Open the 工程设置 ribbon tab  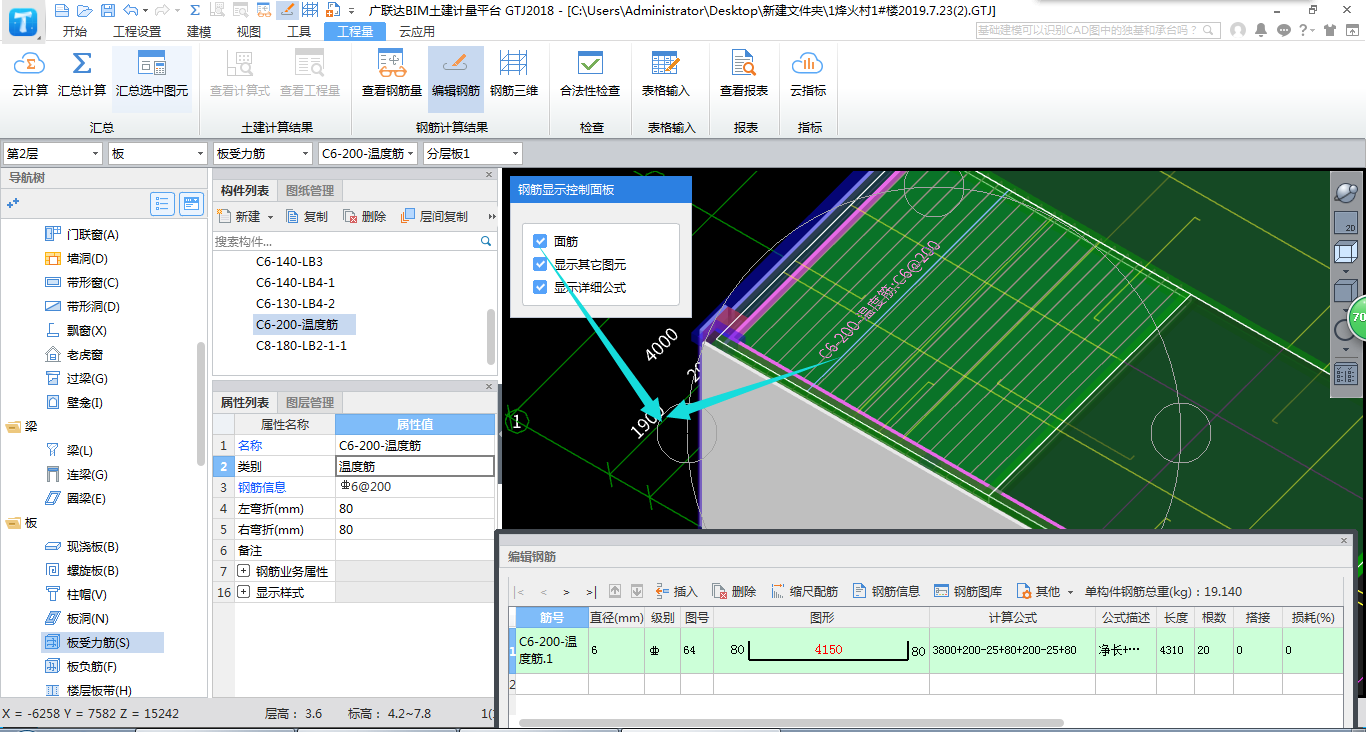138,31
